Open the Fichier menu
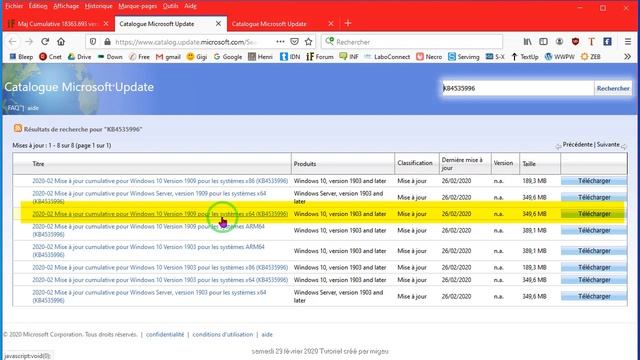This screenshot has height=360, width=640. pyautogui.click(x=14, y=6)
